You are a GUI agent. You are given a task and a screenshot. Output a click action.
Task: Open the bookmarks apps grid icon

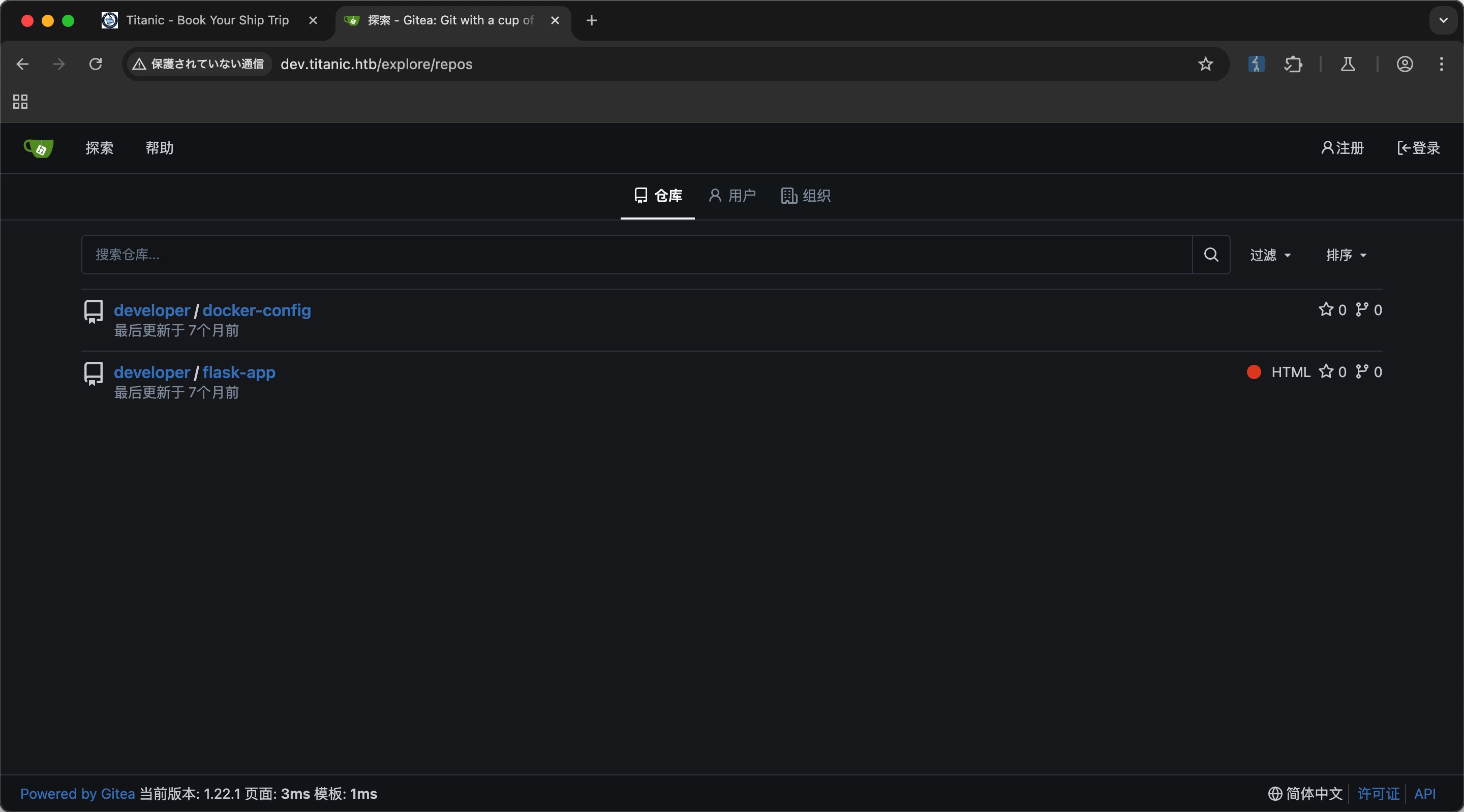(20, 102)
